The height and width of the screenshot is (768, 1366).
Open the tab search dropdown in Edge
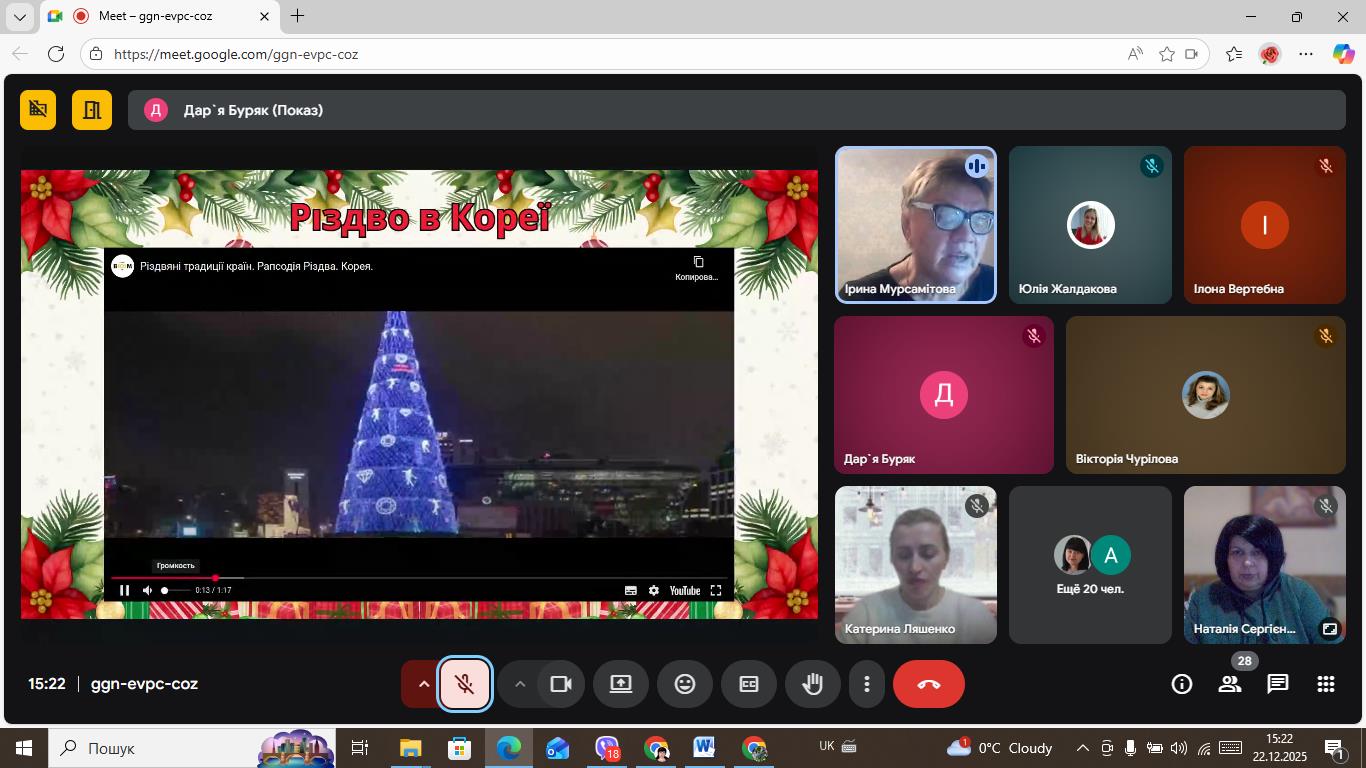[x=19, y=17]
